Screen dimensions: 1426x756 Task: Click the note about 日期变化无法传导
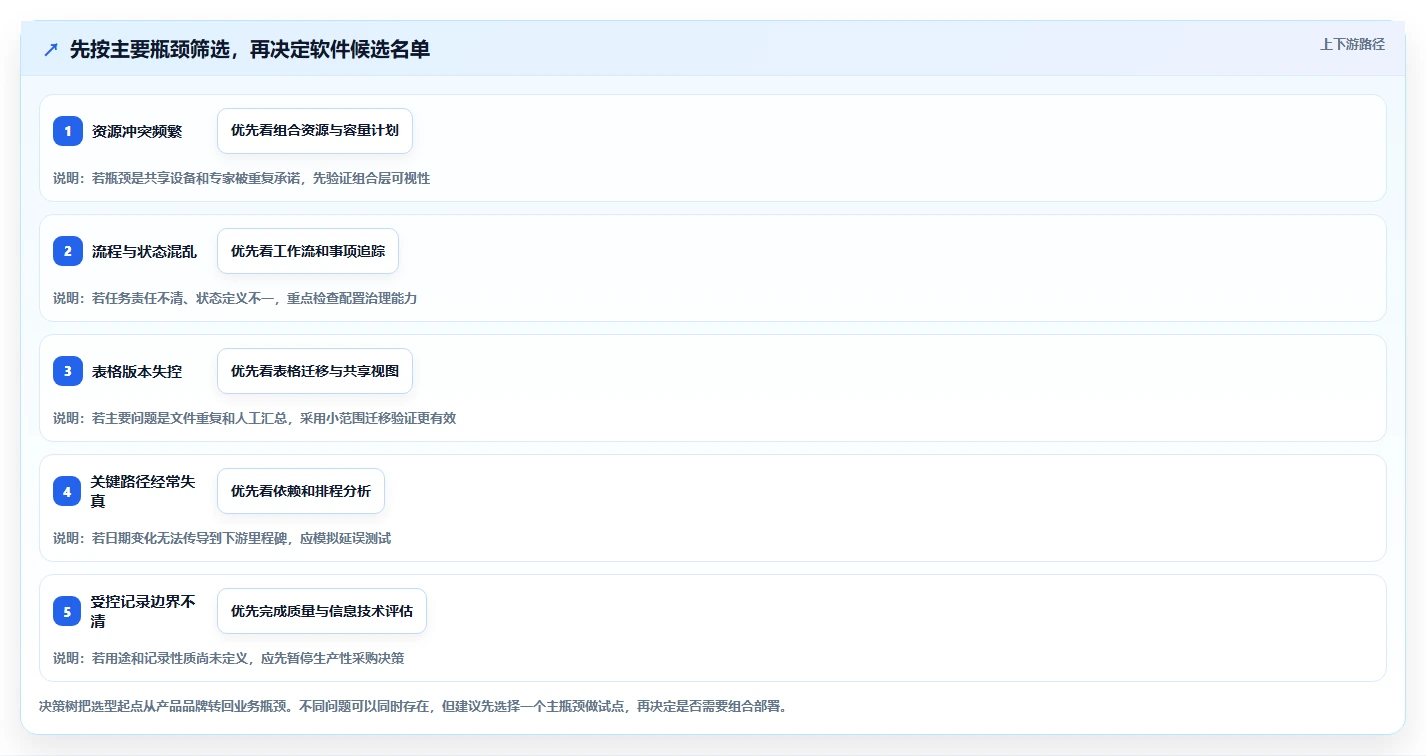(x=222, y=538)
